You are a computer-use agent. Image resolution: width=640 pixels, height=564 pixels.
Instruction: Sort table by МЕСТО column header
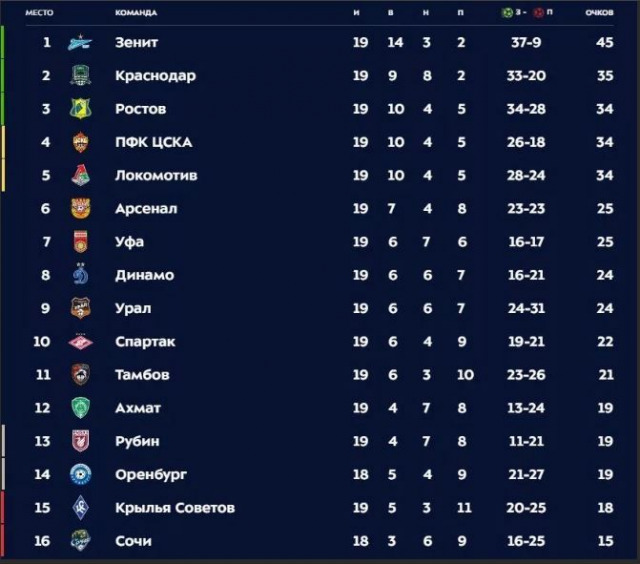[40, 13]
